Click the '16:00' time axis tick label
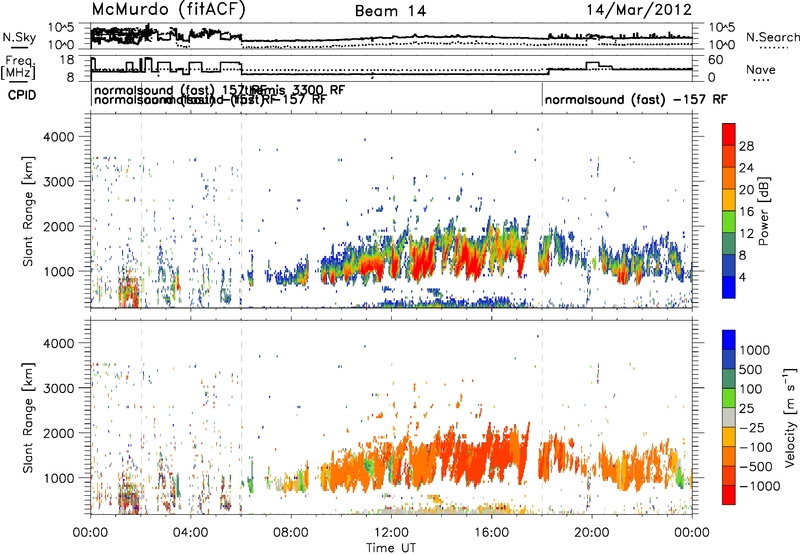The image size is (800, 554). point(491,533)
